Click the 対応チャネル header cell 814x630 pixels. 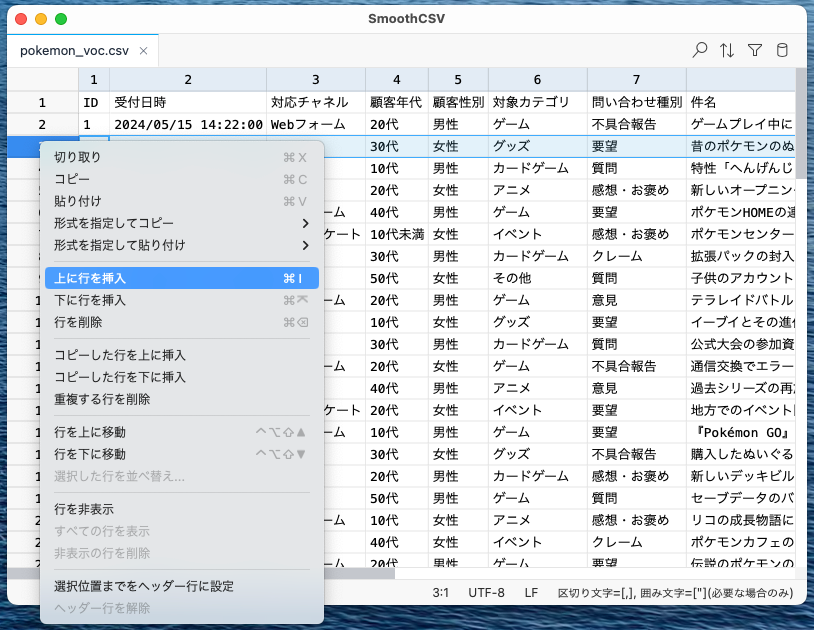(316, 103)
